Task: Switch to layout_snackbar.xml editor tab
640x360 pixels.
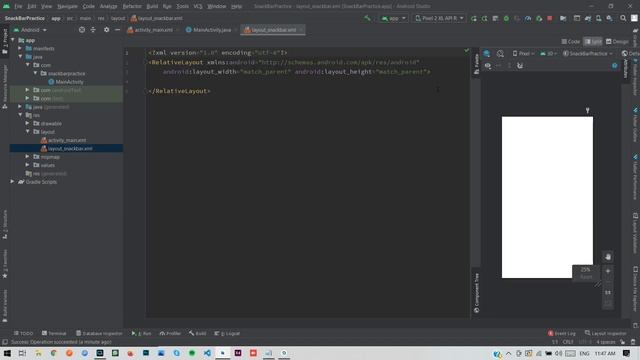Action: pos(272,30)
